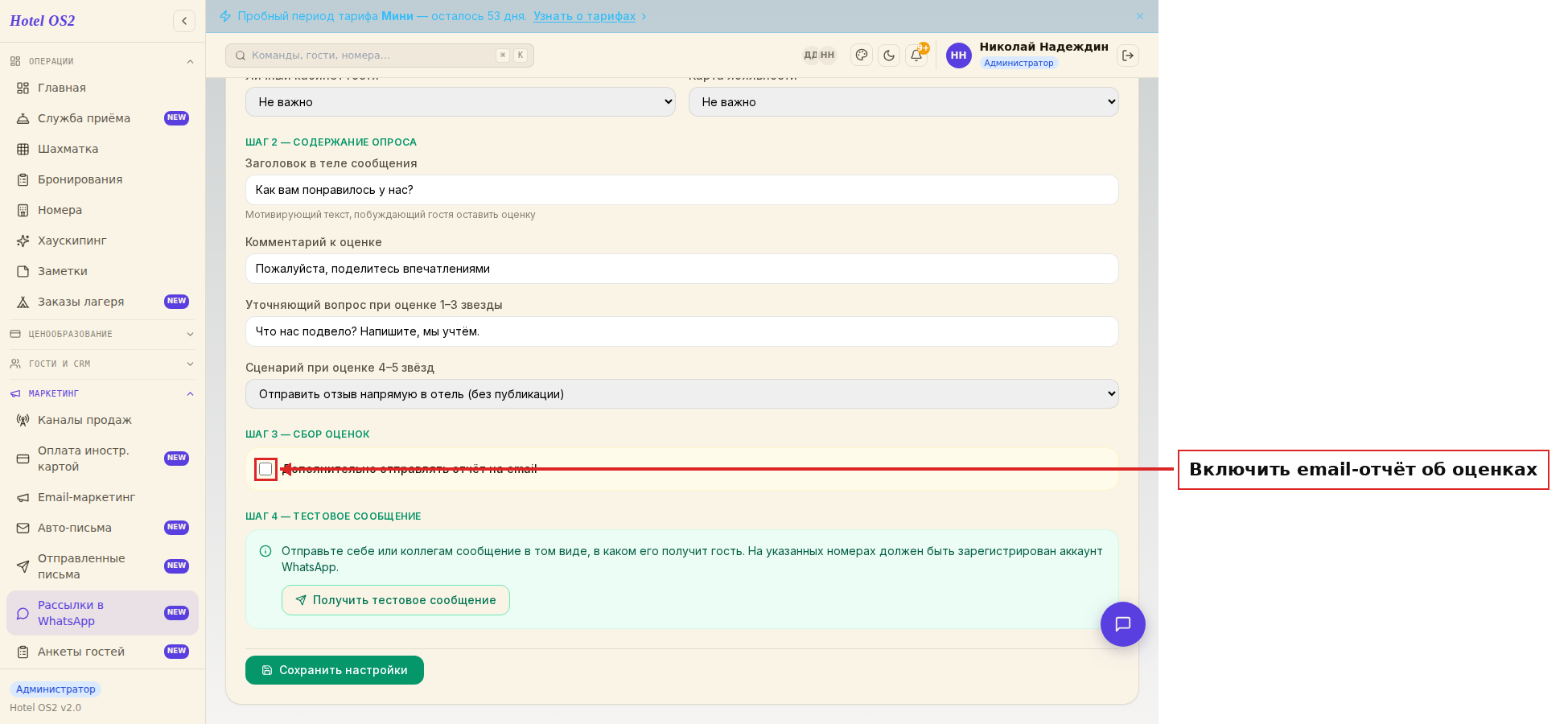
Task: Open Заказы лагеря item
Action: pos(102,302)
